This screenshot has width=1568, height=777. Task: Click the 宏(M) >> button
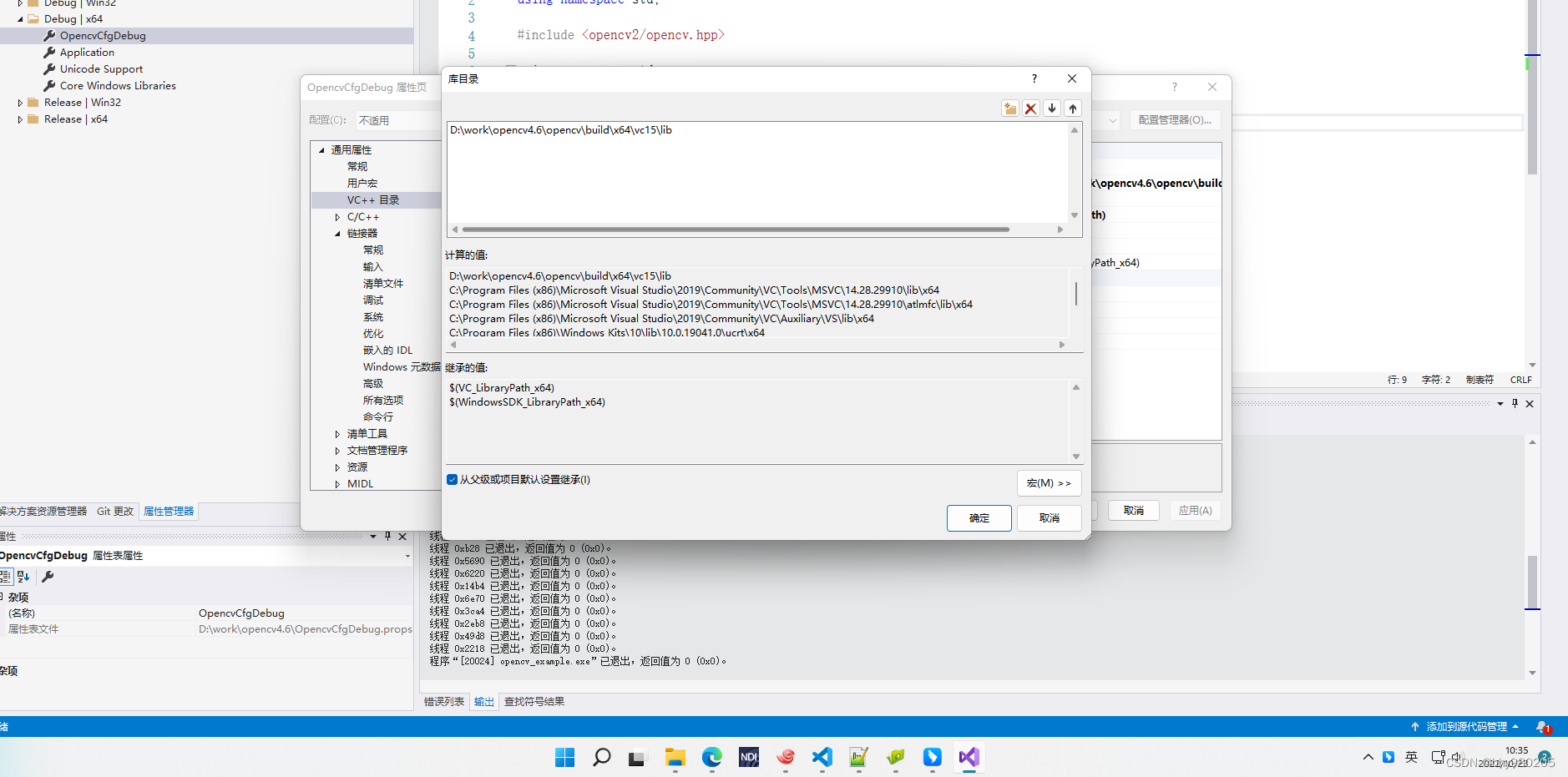pos(1049,482)
